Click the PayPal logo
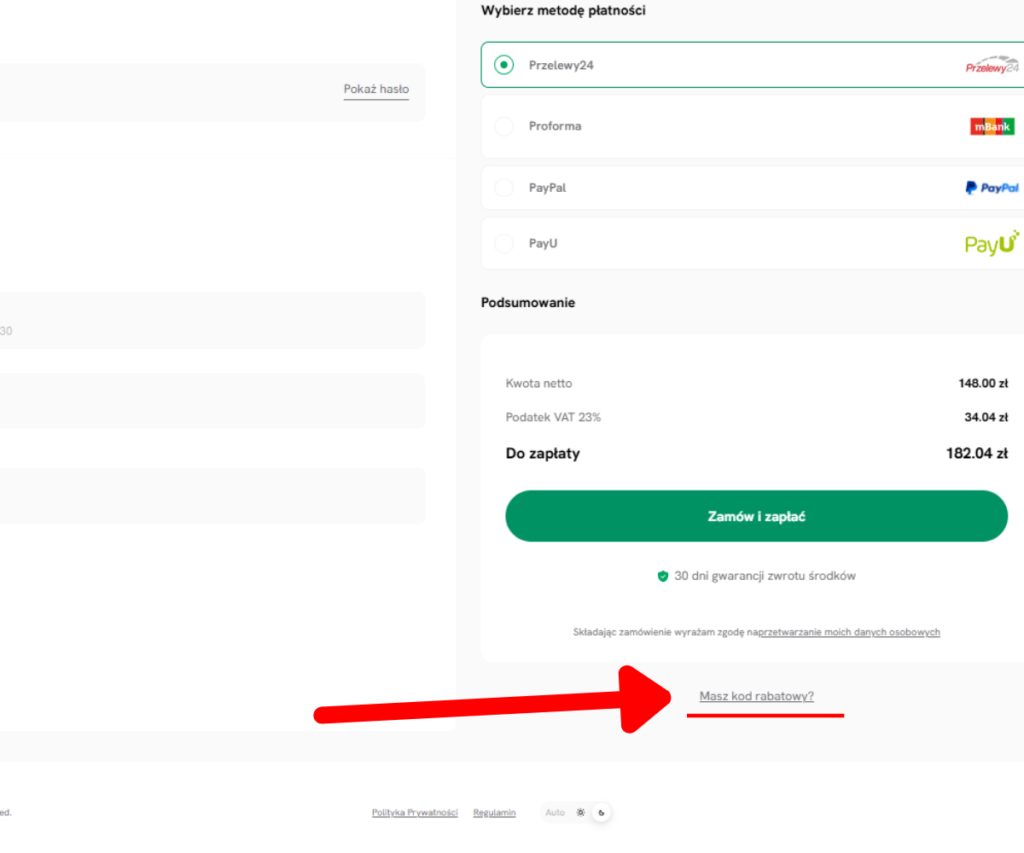This screenshot has height=853, width=1024. click(991, 188)
